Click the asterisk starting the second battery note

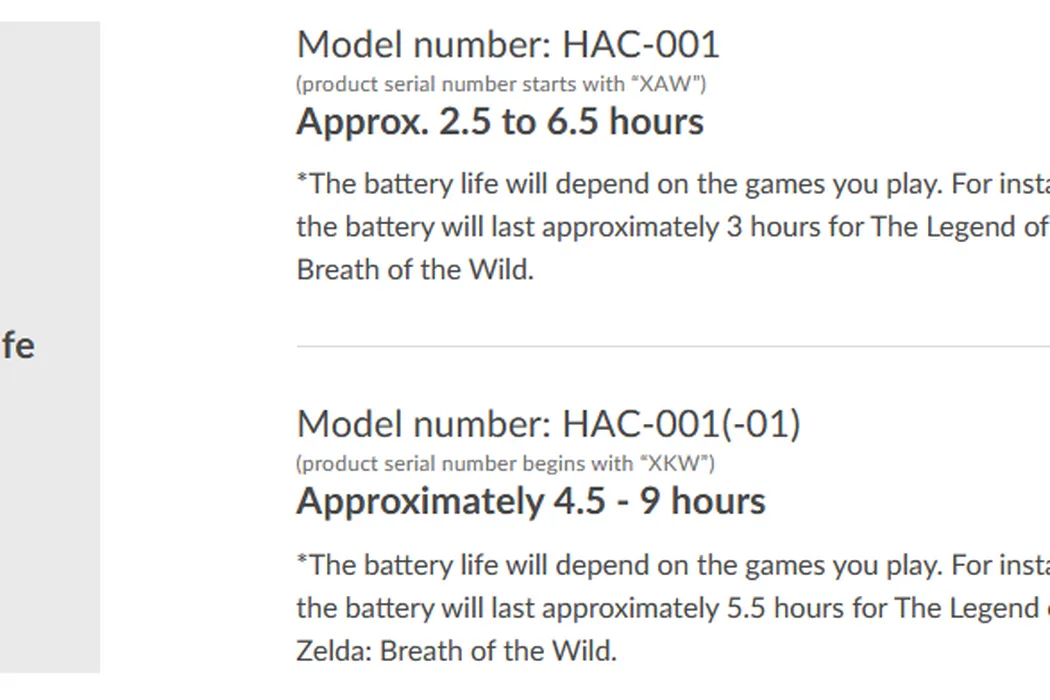click(302, 561)
